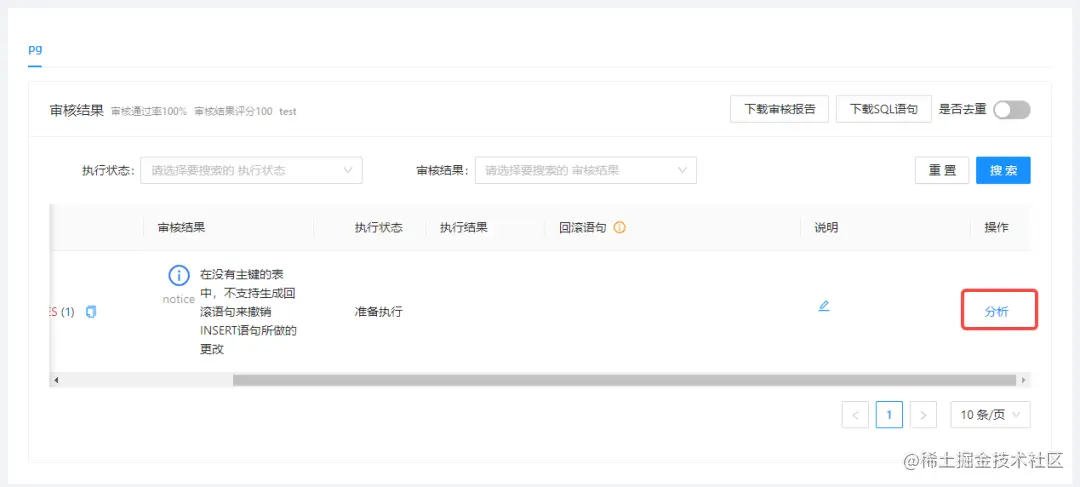Click the scrollbar left arrow
The width and height of the screenshot is (1080, 487).
(x=56, y=380)
